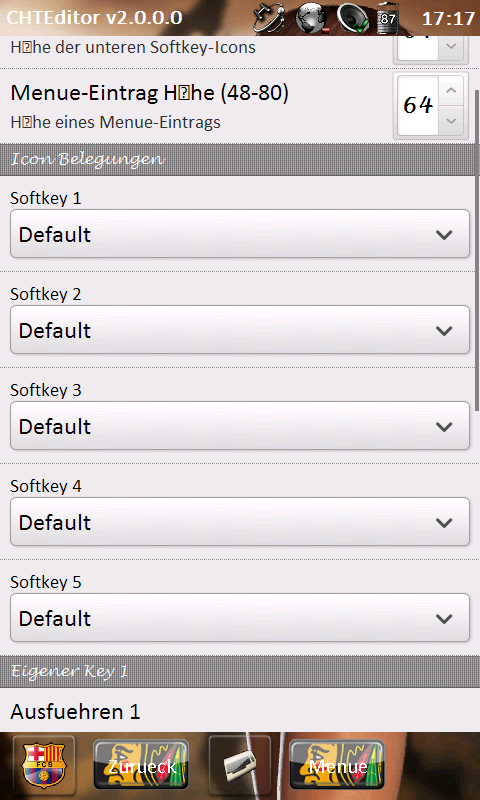Select the Ausfuehren 1 entry

tap(75, 712)
